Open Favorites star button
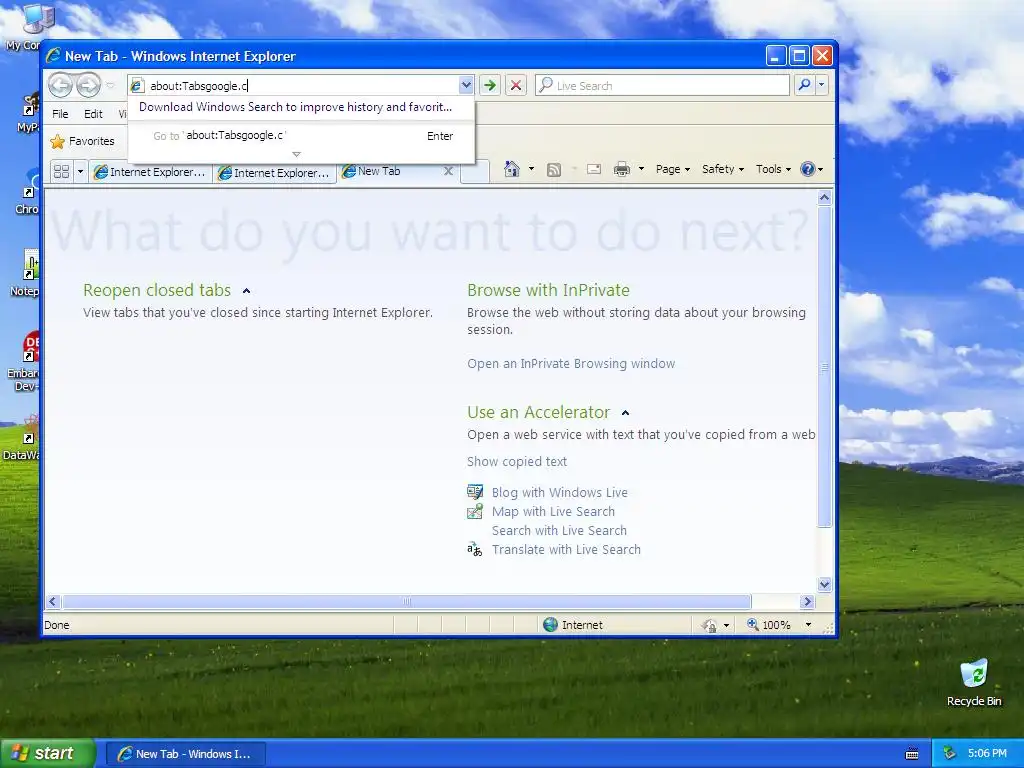The height and width of the screenshot is (768, 1024). [x=82, y=141]
